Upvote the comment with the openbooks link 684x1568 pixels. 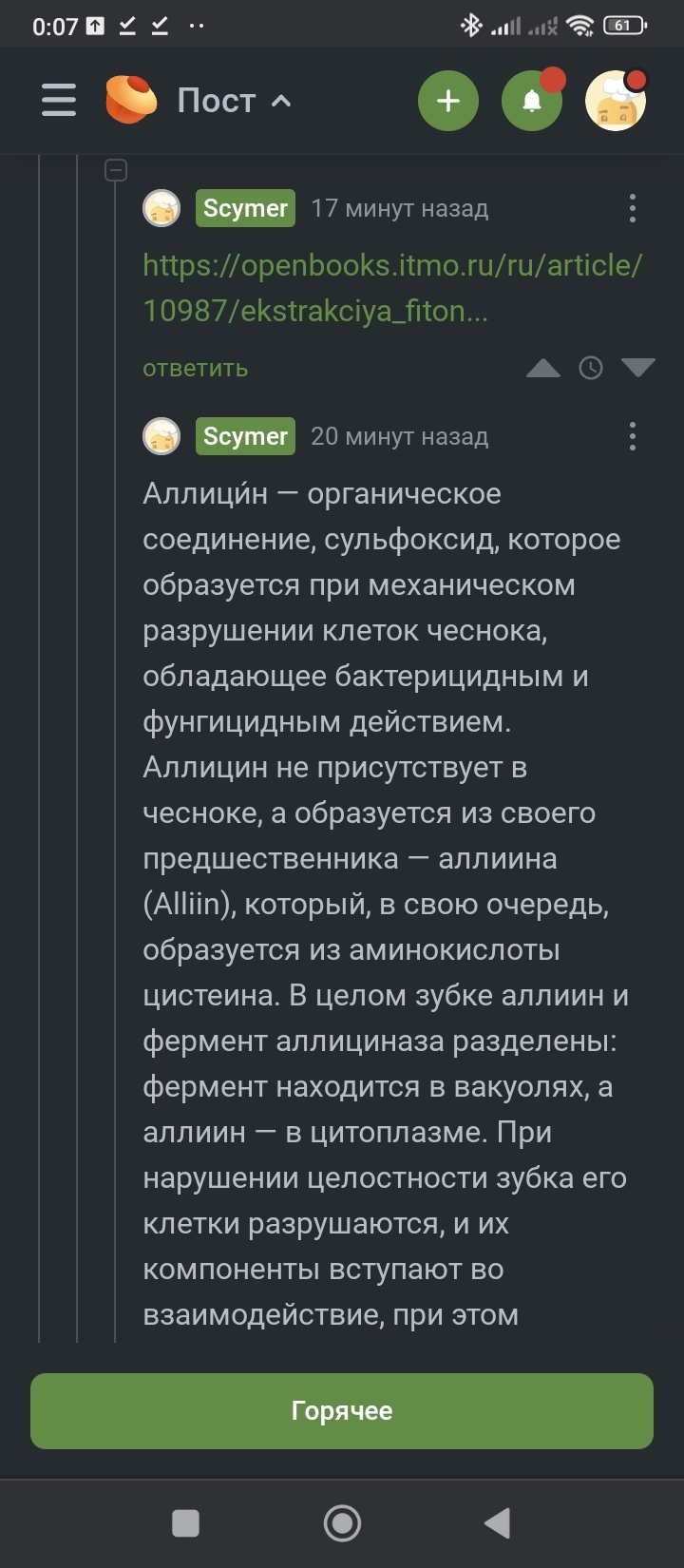point(543,368)
